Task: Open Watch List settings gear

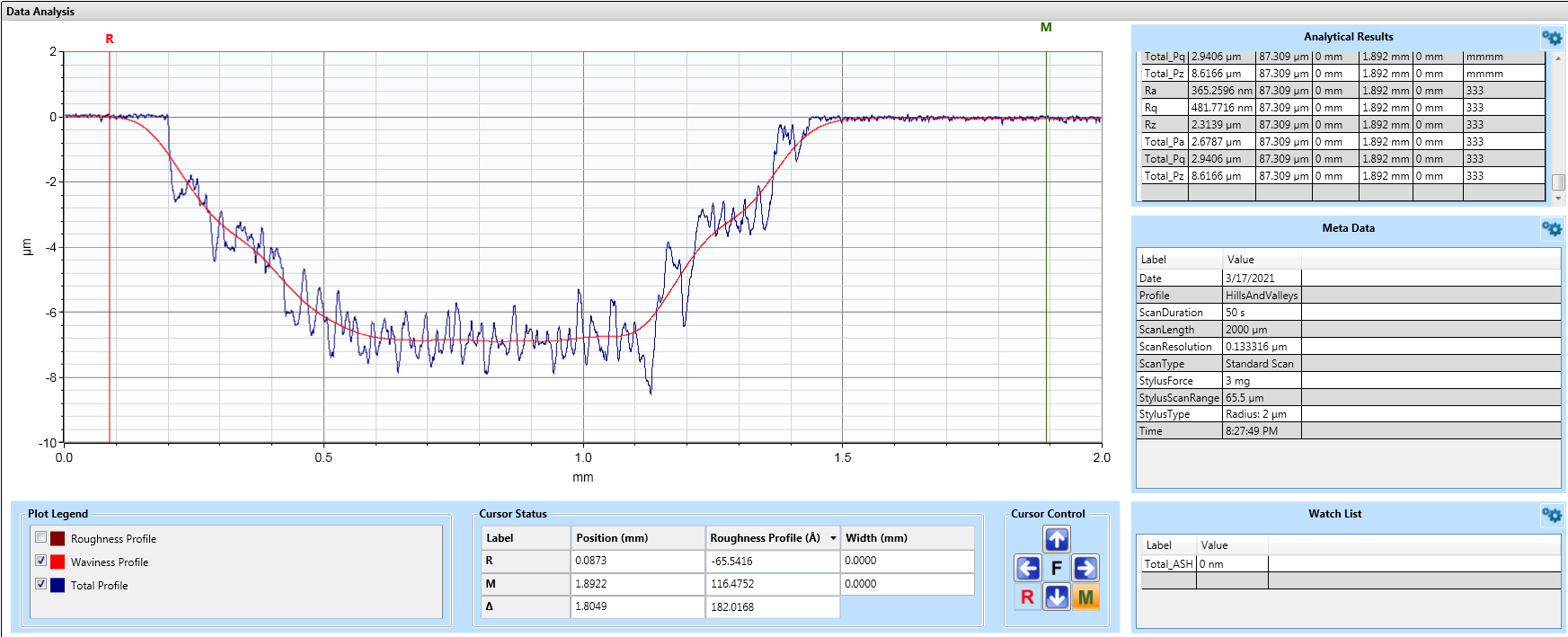Action: (x=1551, y=515)
